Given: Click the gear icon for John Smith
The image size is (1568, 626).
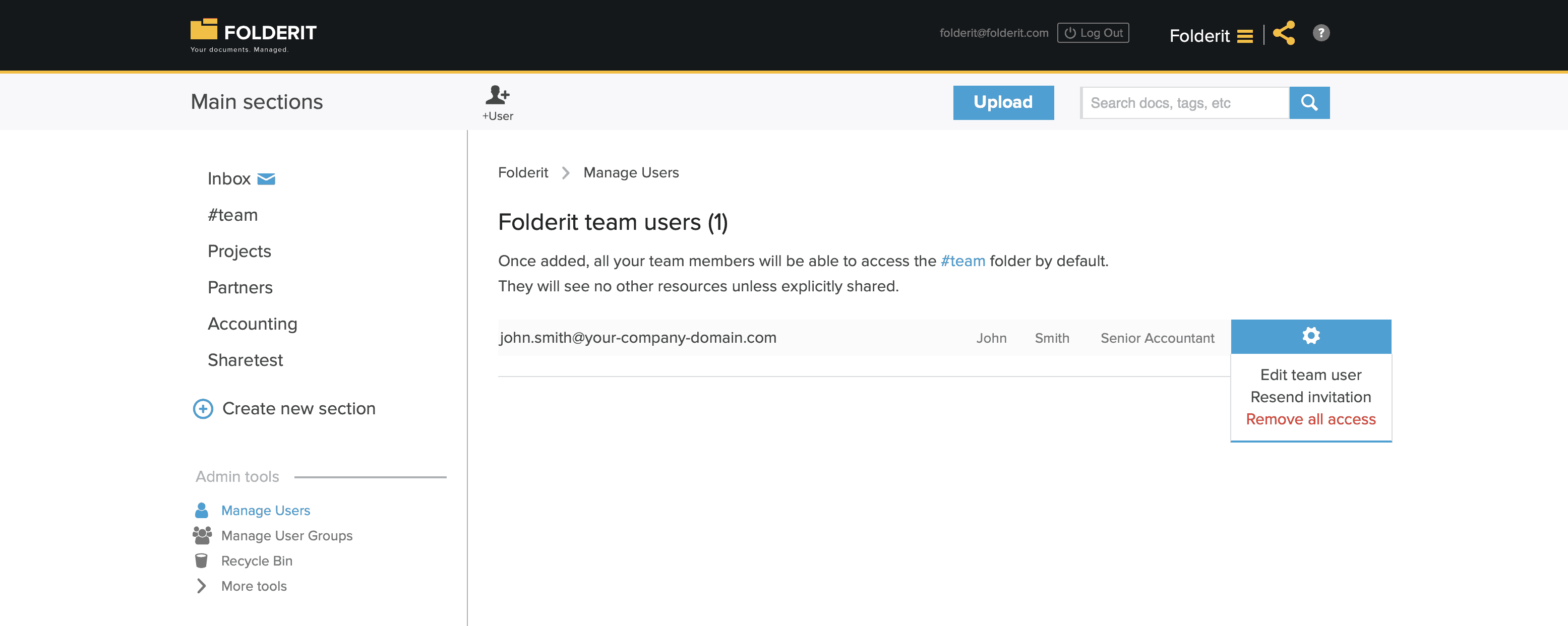Looking at the screenshot, I should pyautogui.click(x=1310, y=336).
